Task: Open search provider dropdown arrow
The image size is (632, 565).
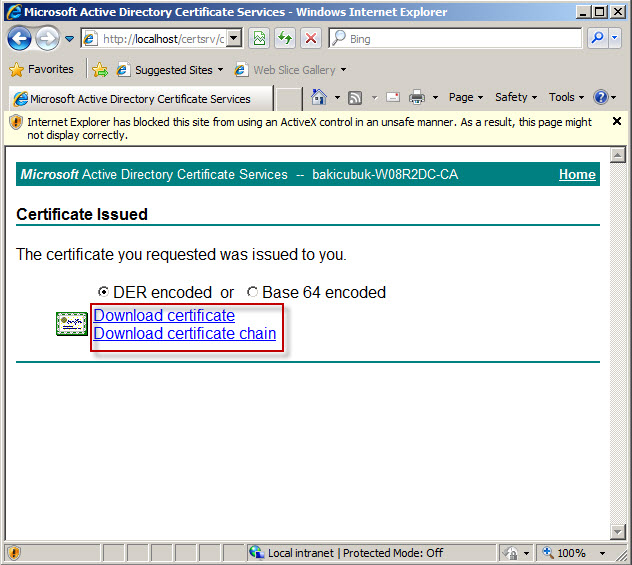Action: tap(615, 39)
